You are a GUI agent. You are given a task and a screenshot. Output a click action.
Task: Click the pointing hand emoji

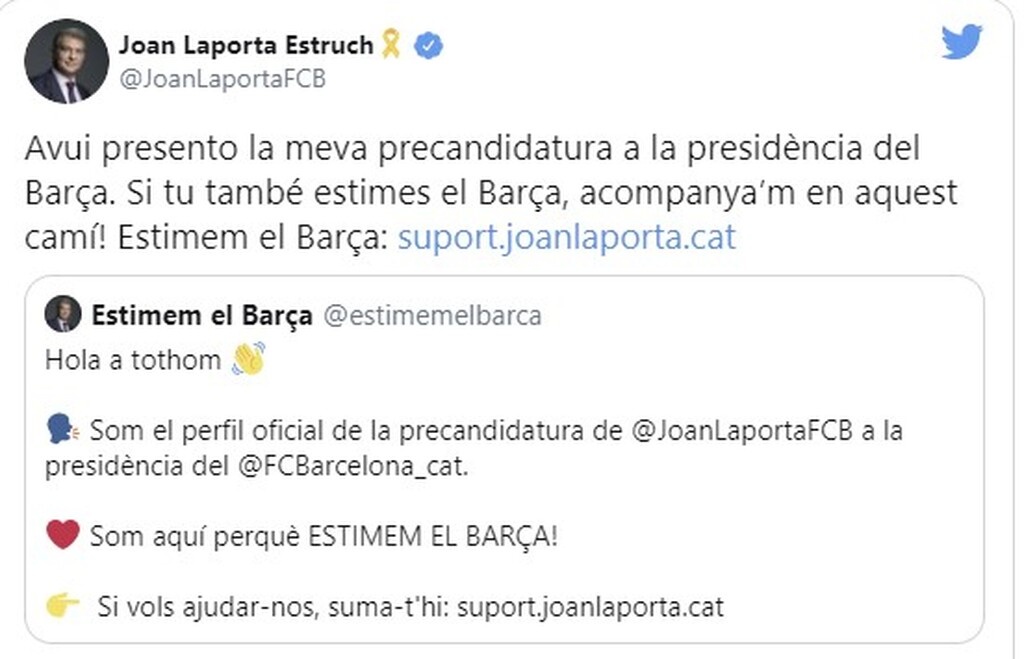(x=63, y=606)
